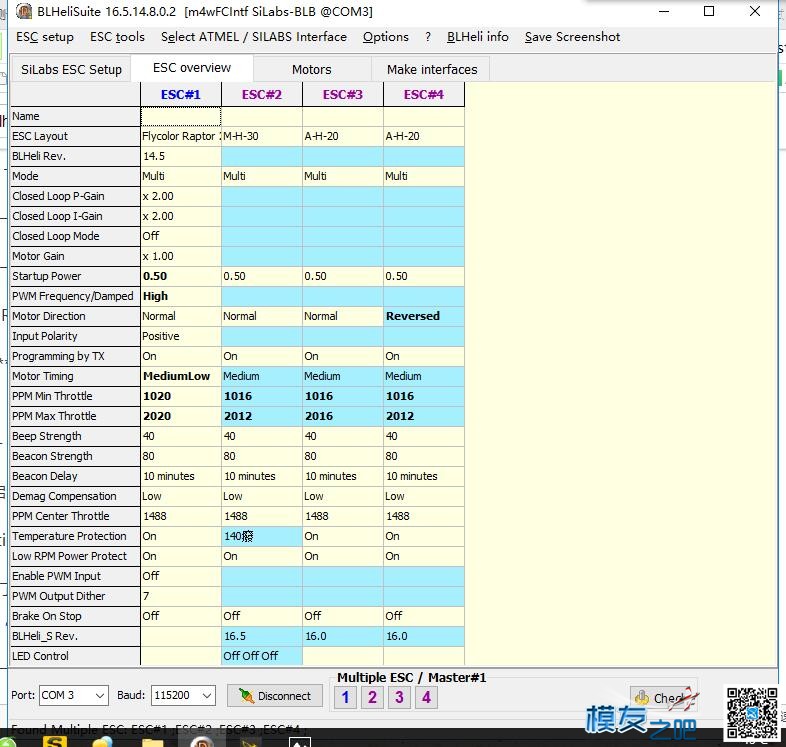786x747 pixels.
Task: Switch to the SiLabs ESC Setup tab
Action: click(x=71, y=70)
